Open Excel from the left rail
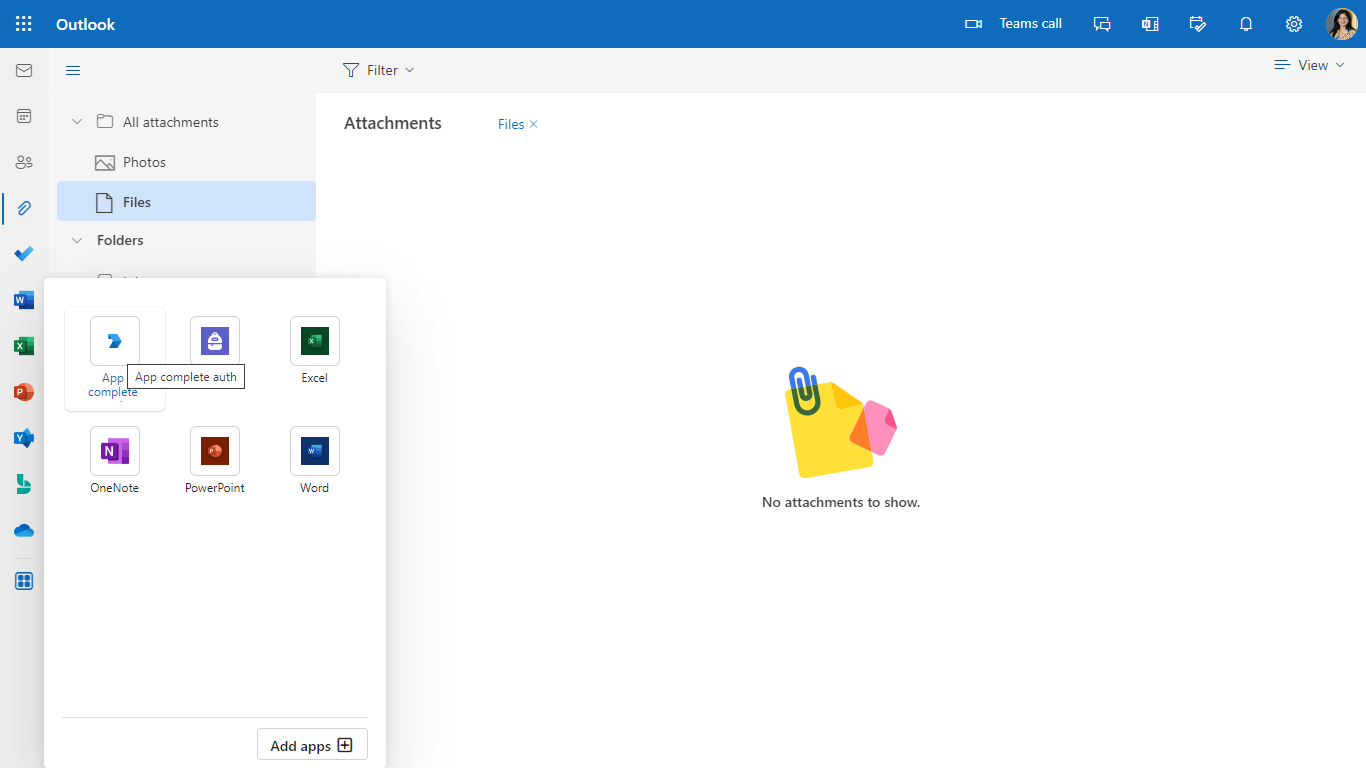Screen dimensions: 1366x768 click(24, 346)
